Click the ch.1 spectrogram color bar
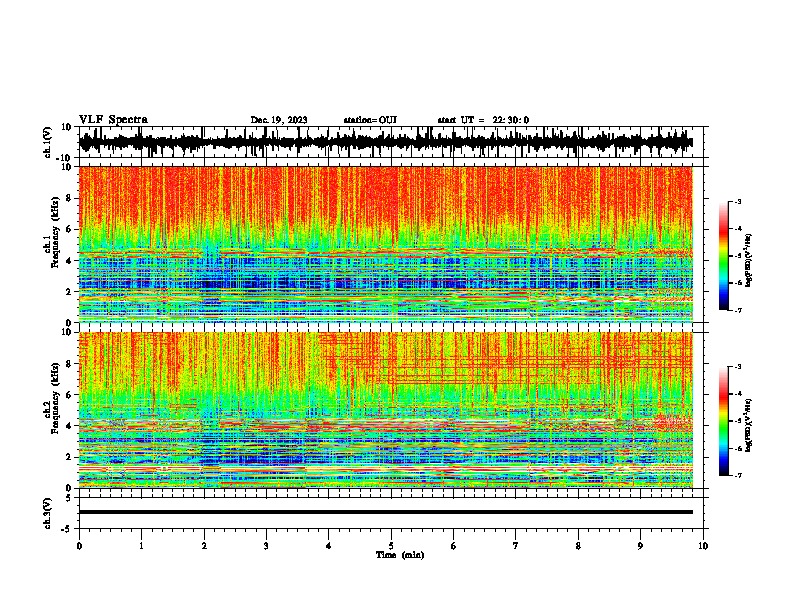The image size is (792, 612). click(x=723, y=256)
